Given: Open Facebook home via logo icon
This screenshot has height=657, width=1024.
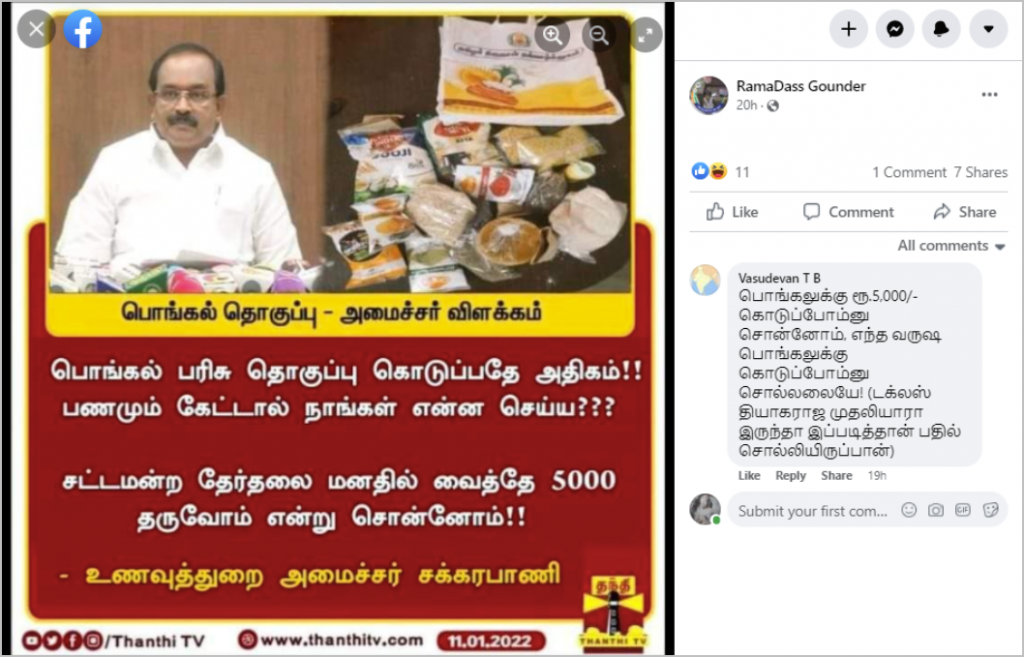Looking at the screenshot, I should coord(83,29).
